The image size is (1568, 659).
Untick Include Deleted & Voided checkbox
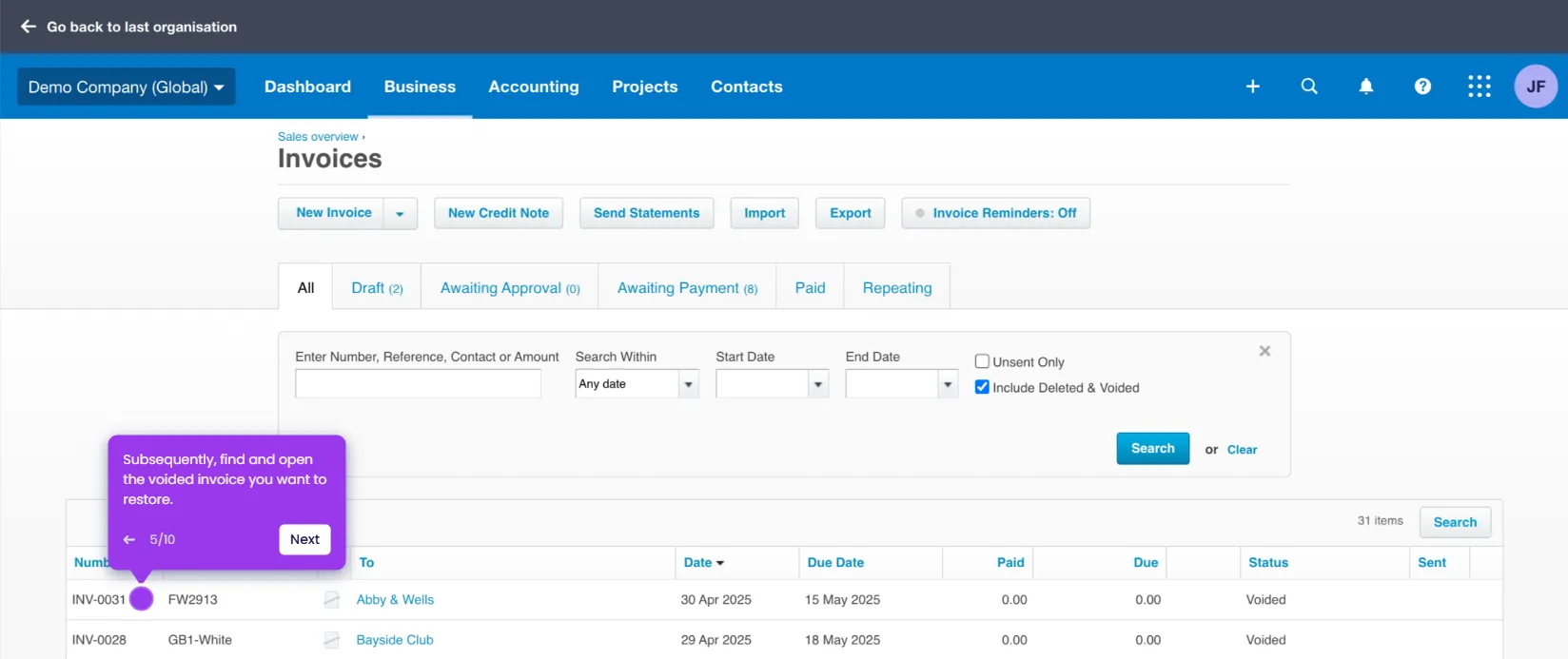(x=982, y=387)
